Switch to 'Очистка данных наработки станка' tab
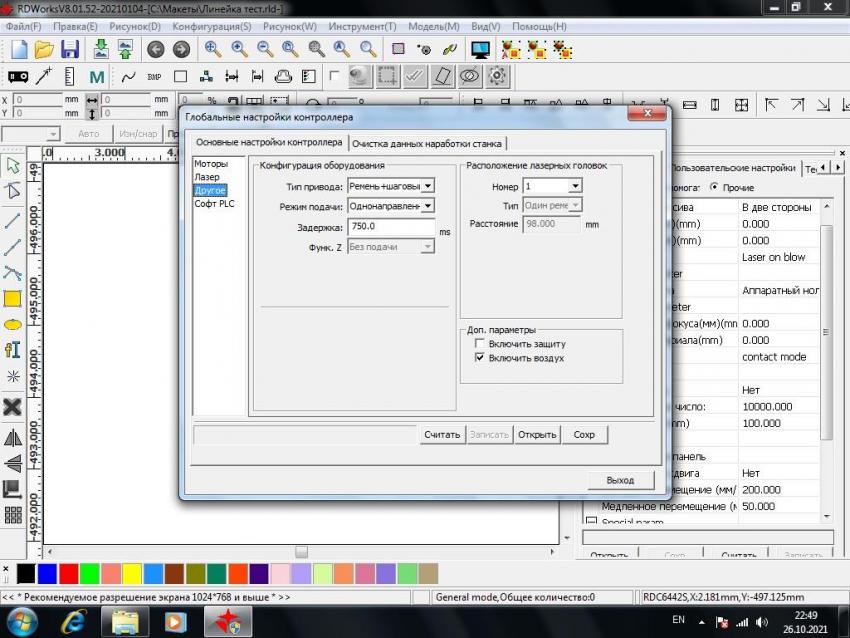Viewport: 850px width, 638px height. click(x=427, y=143)
